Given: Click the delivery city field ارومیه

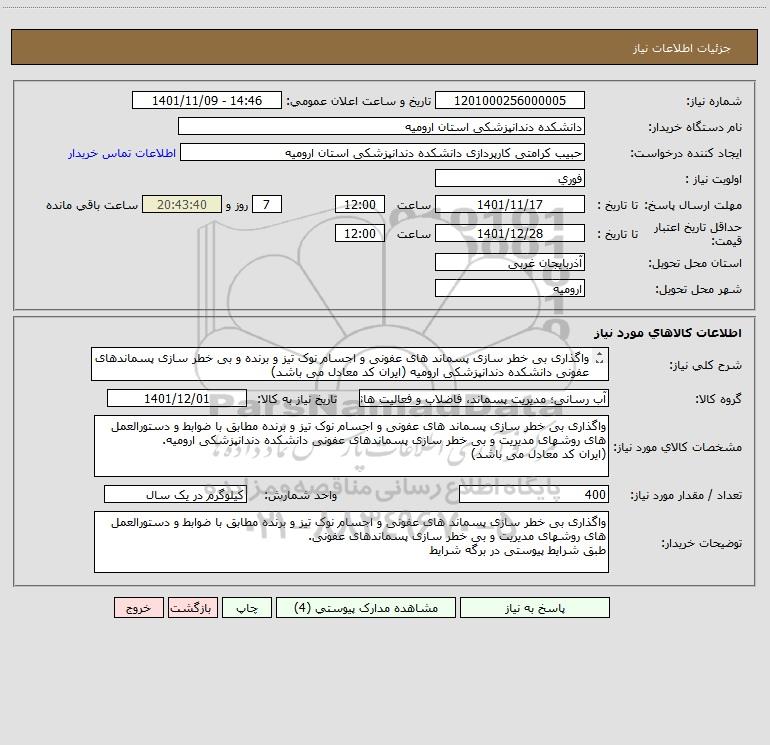Looking at the screenshot, I should tap(510, 288).
